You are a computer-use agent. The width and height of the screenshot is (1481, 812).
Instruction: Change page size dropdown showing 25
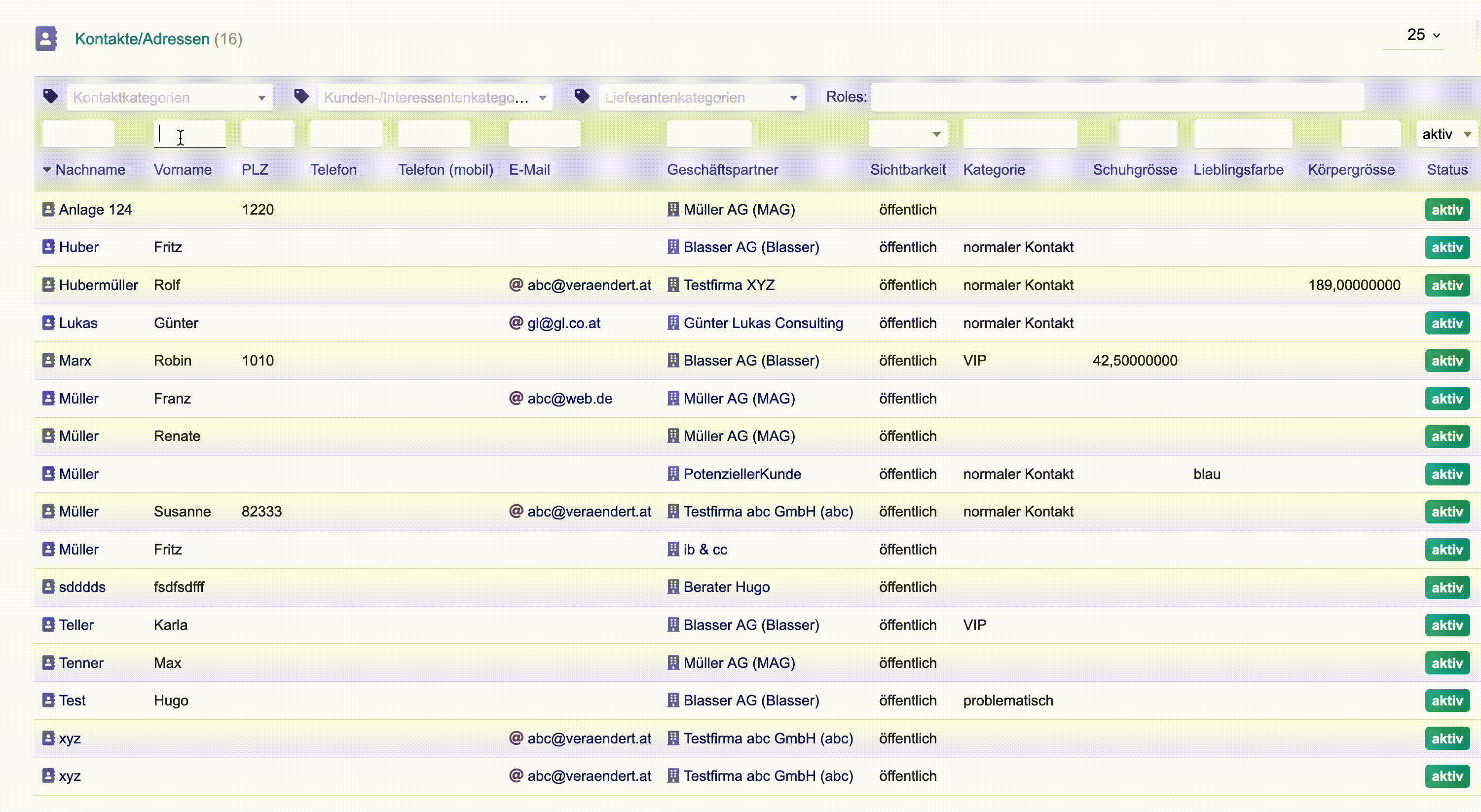pos(1422,35)
